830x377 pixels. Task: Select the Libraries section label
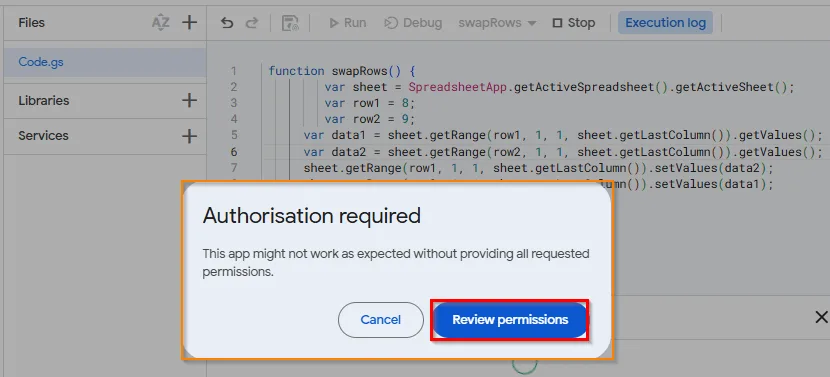click(x=44, y=101)
